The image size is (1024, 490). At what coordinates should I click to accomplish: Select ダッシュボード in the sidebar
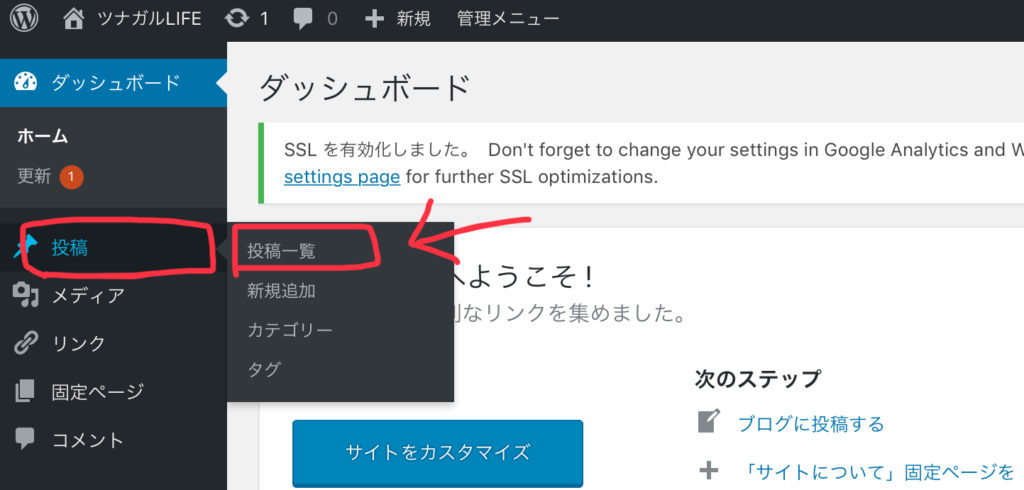(115, 83)
